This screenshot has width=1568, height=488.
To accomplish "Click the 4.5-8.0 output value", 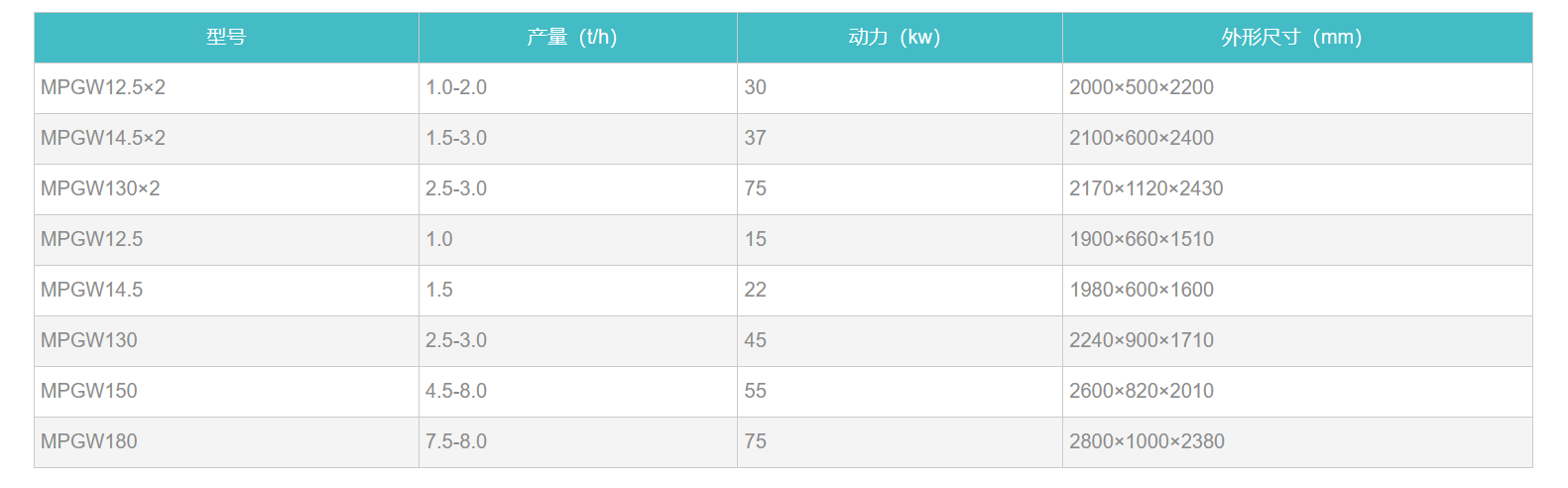I will [456, 391].
